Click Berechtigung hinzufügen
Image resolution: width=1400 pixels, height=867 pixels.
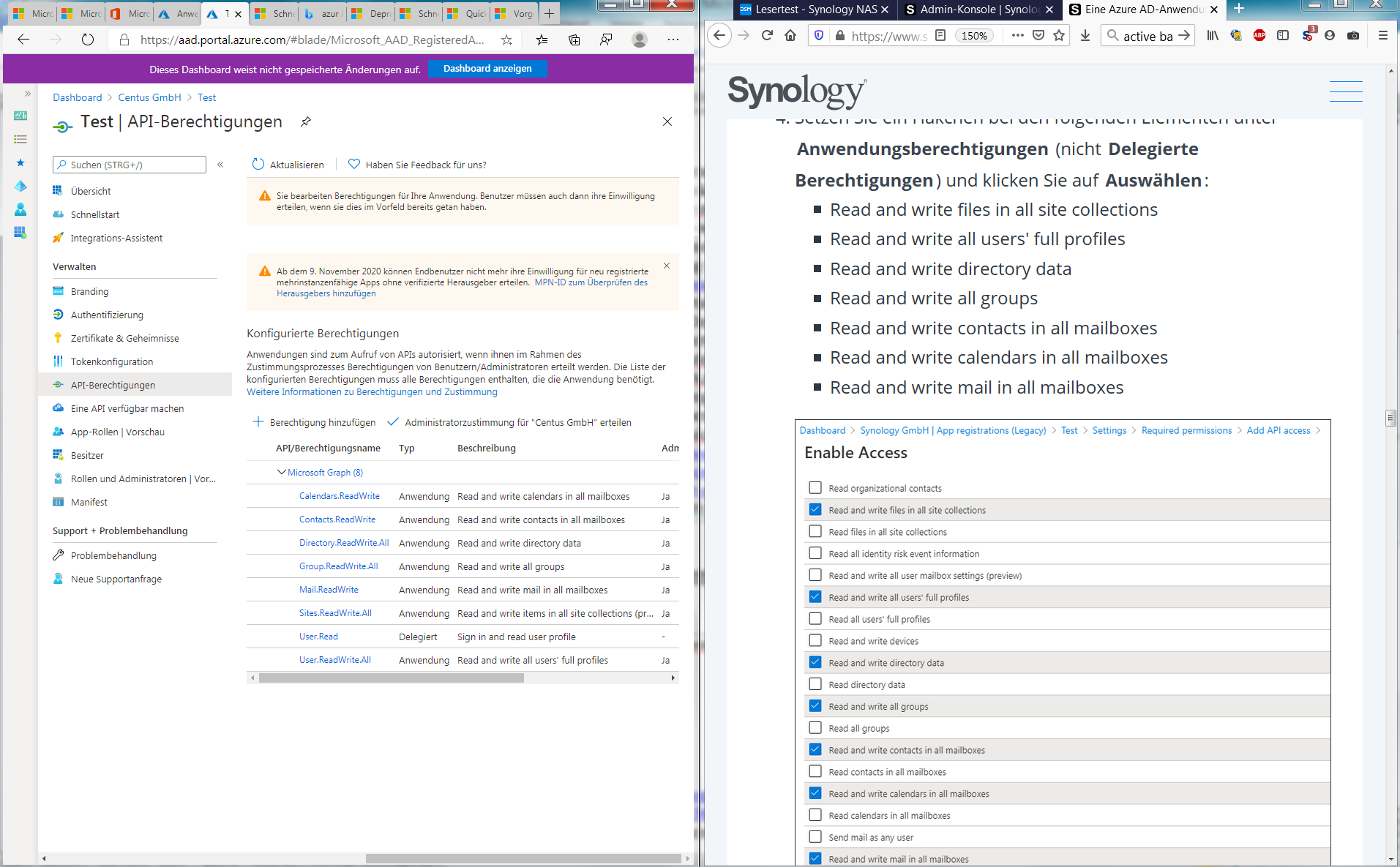coord(314,422)
